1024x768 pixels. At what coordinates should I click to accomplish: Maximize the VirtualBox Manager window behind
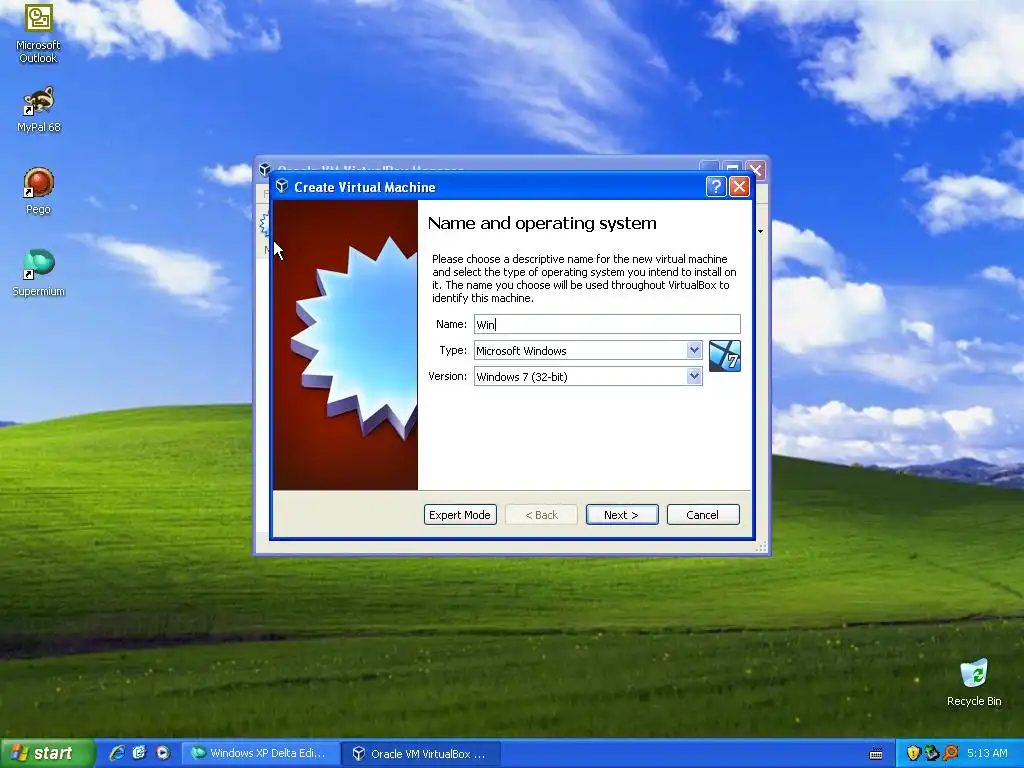coord(732,169)
